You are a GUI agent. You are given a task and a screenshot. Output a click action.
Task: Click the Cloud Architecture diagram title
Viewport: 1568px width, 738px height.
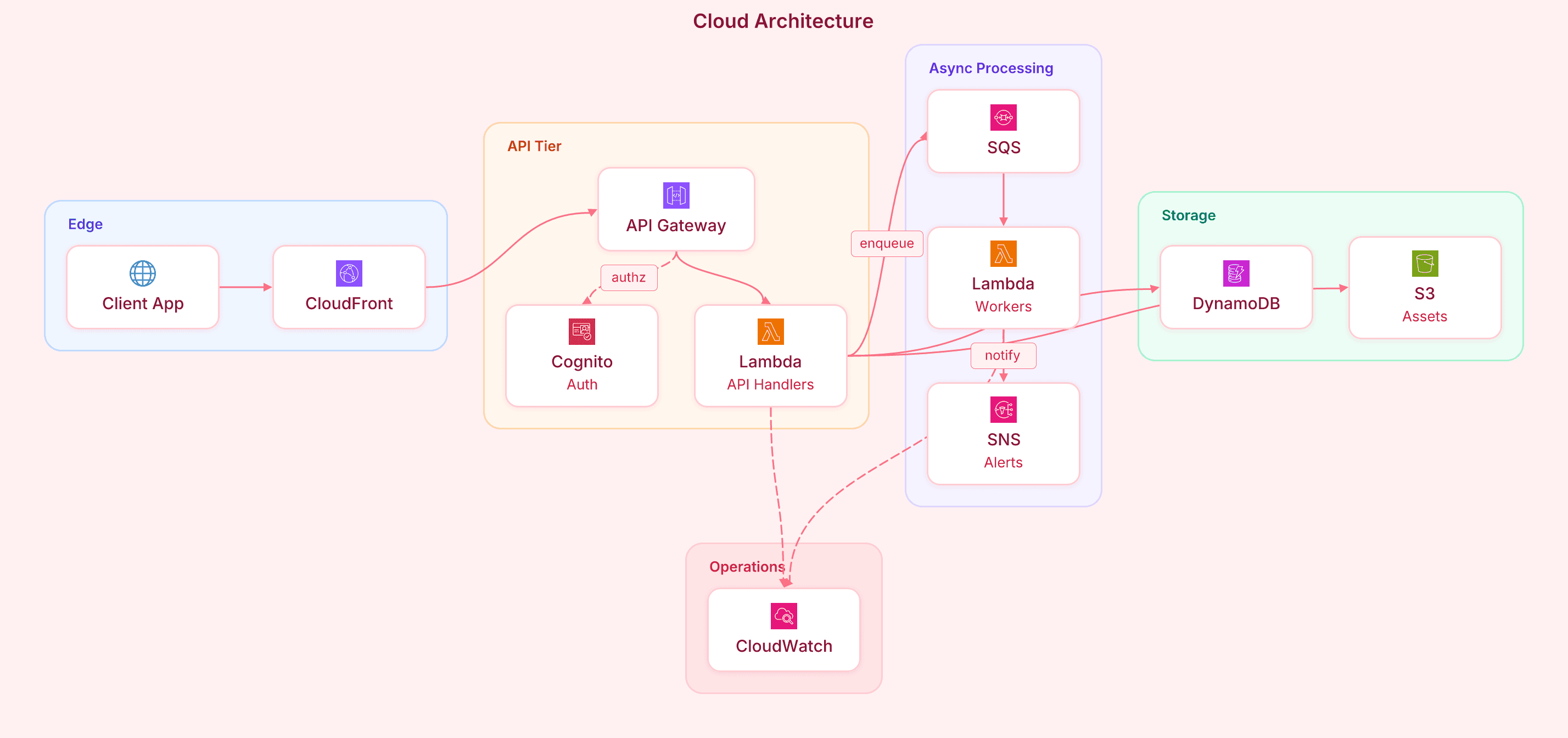[x=783, y=21]
